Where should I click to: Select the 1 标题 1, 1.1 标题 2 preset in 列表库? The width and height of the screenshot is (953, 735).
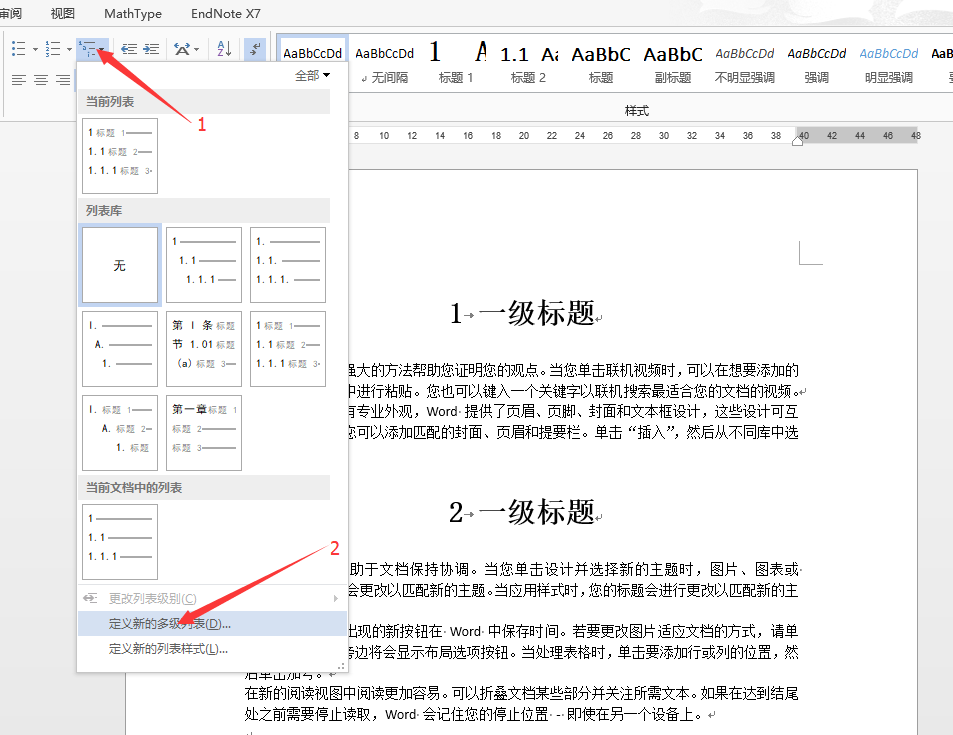(287, 349)
